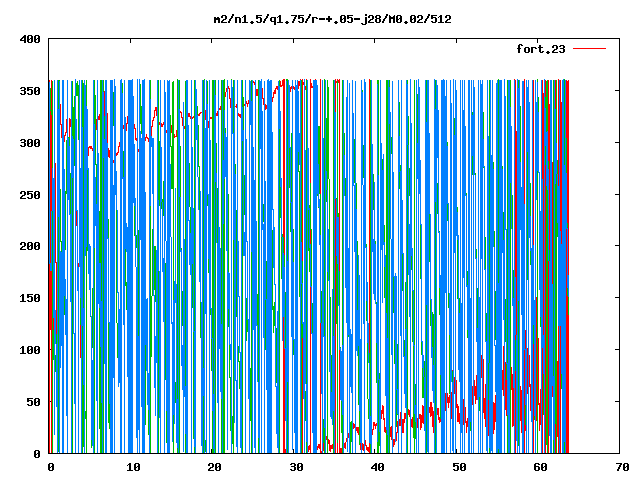Click the plot title m2/n1.5/q1.75/r-+.05-j28/M0.02/512

[x=333, y=19]
